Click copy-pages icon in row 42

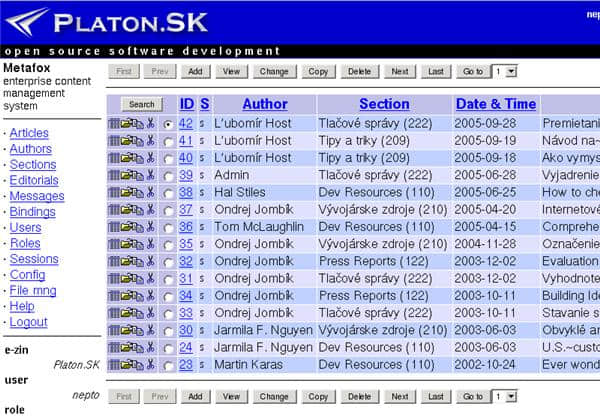coord(138,123)
